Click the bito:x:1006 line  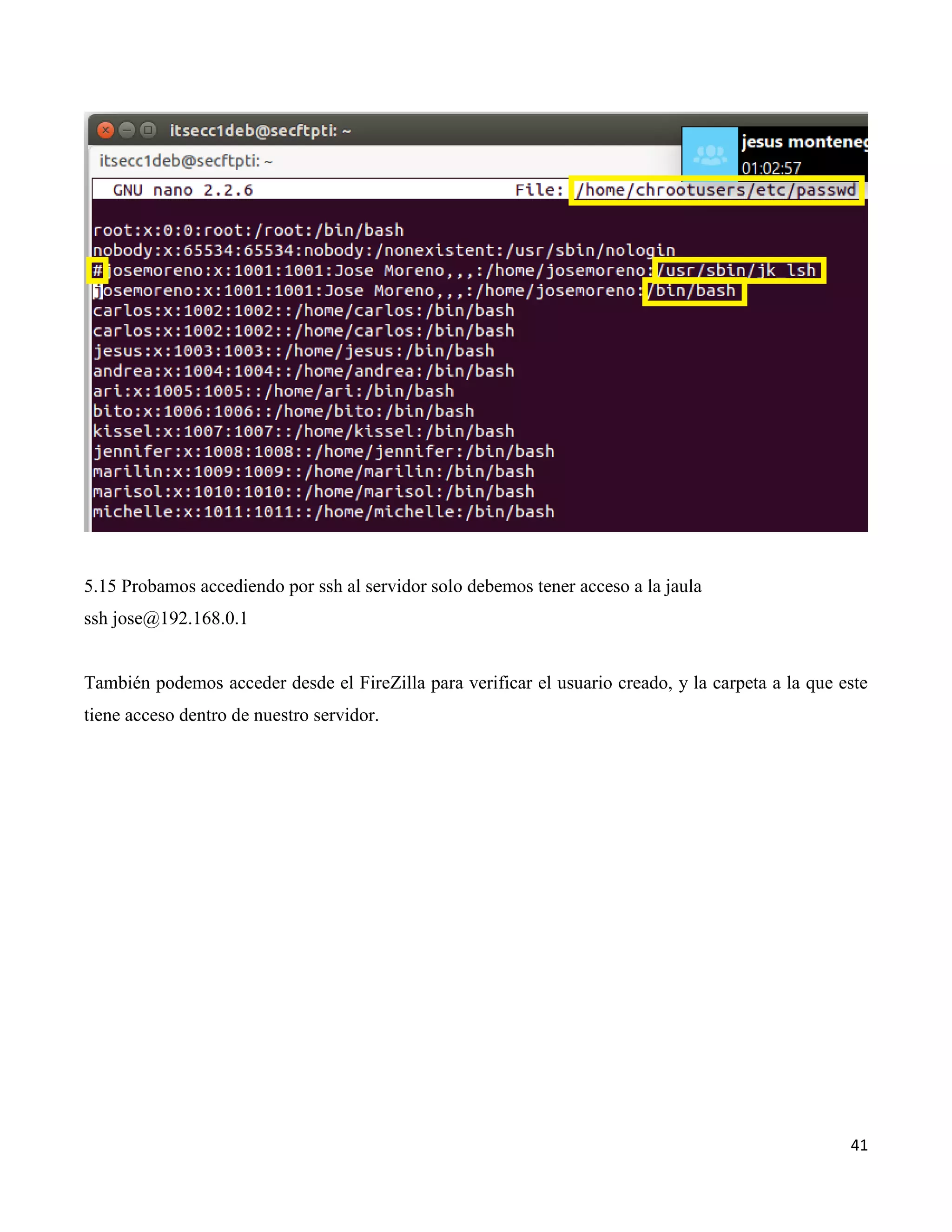tap(283, 411)
